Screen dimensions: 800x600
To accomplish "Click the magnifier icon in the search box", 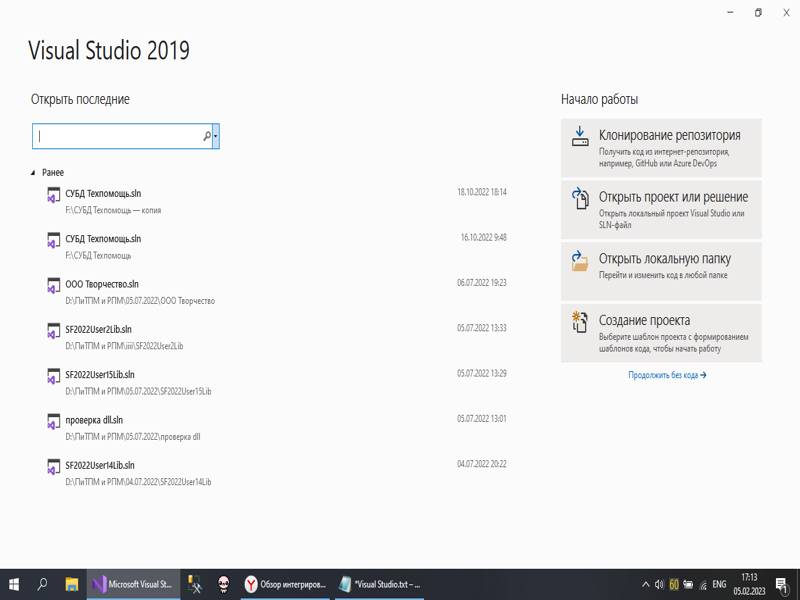I will tap(207, 136).
